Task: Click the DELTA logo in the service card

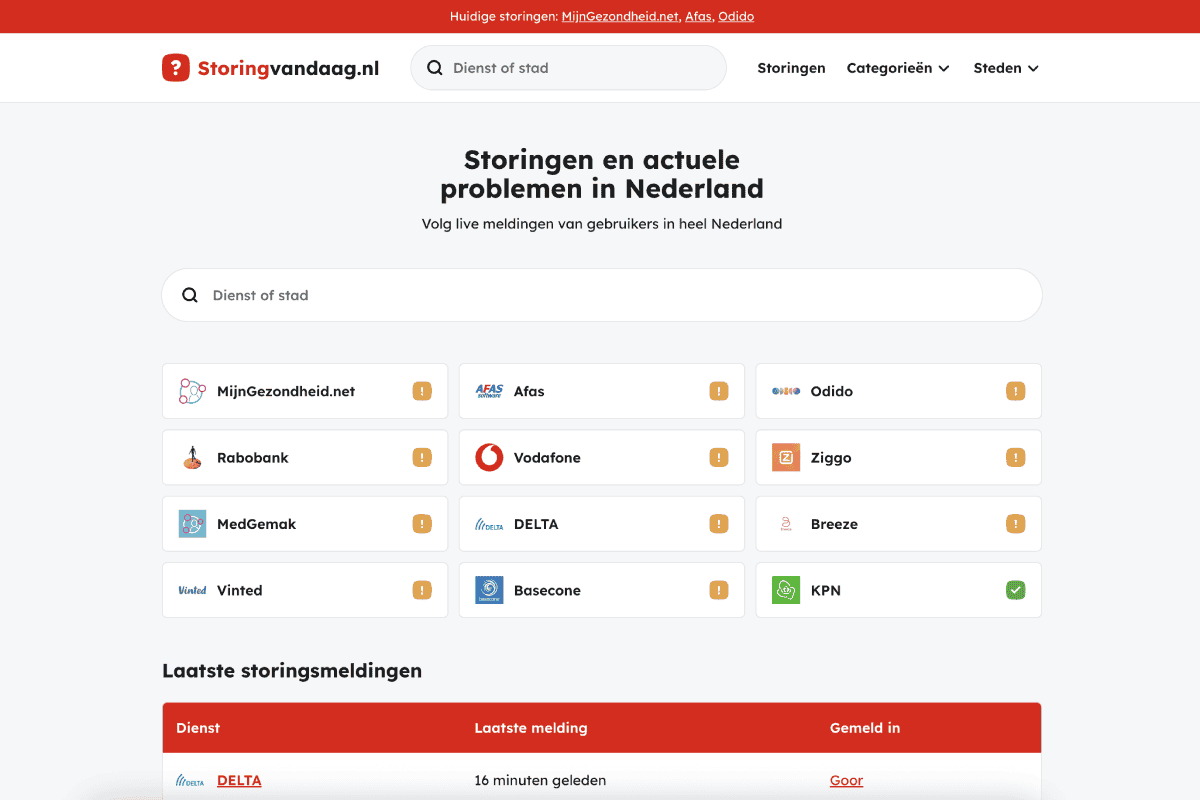Action: (489, 524)
